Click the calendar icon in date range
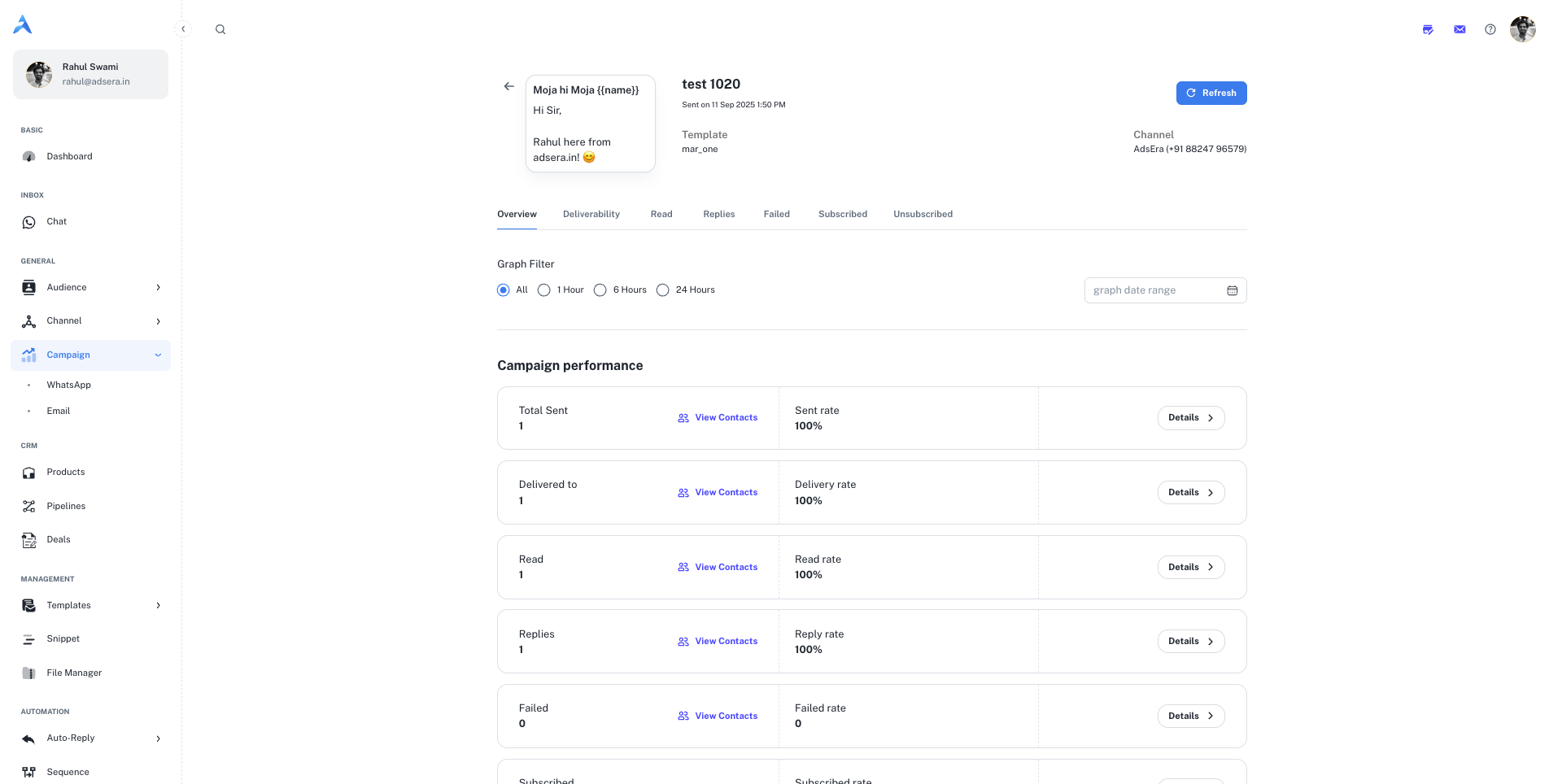This screenshot has height=784, width=1562. pyautogui.click(x=1232, y=290)
